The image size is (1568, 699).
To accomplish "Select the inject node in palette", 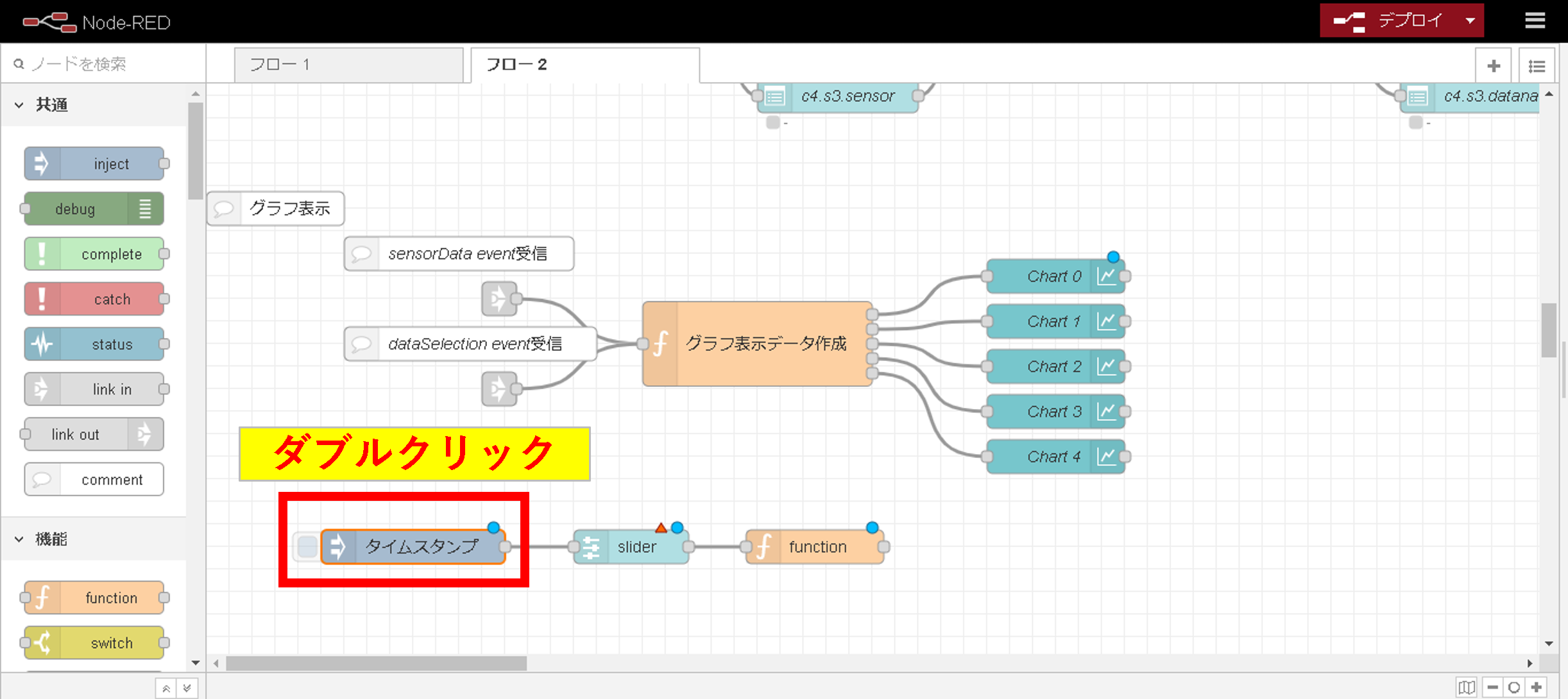I will [94, 164].
